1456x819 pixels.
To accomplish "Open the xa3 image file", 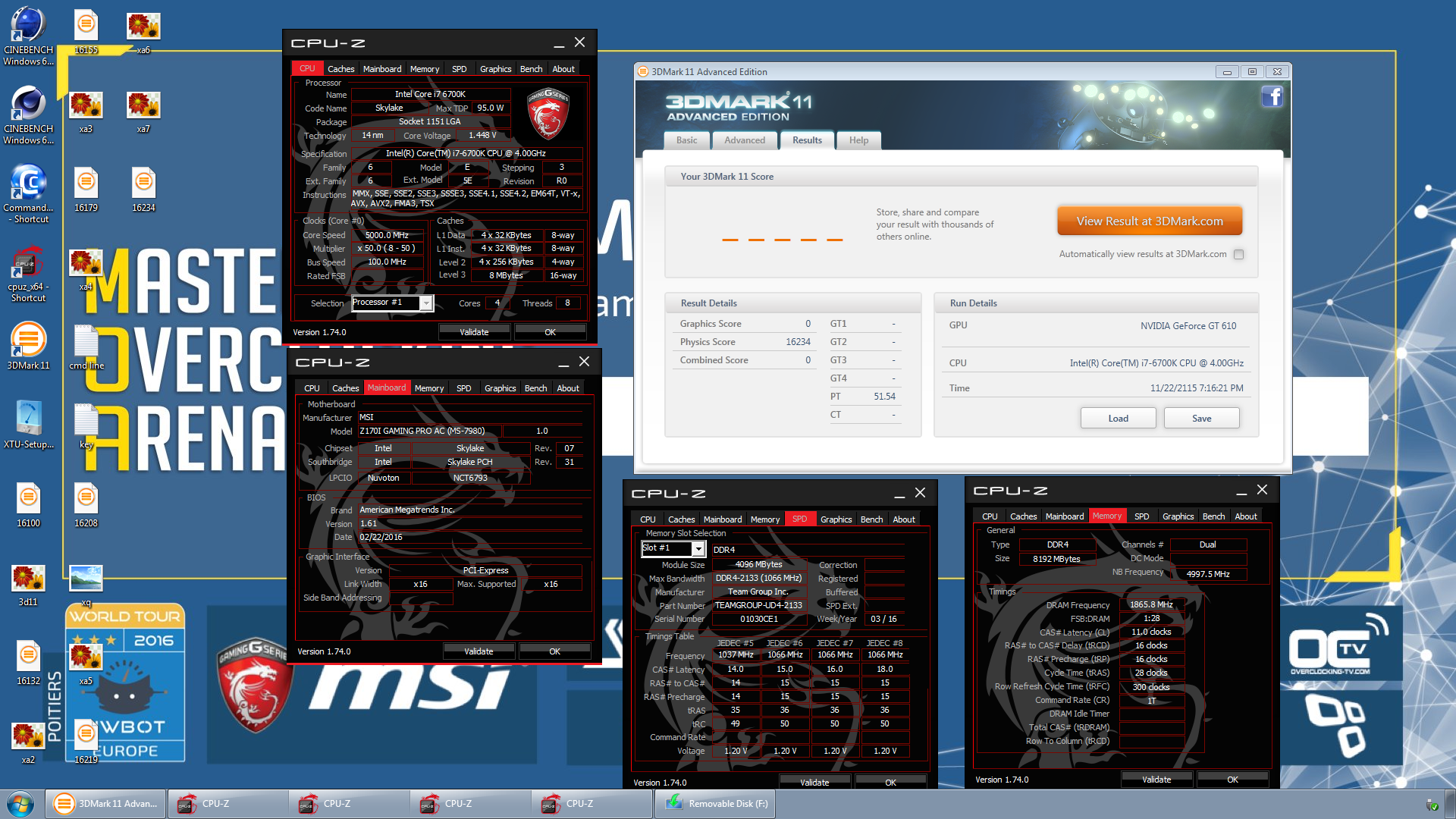I will tap(86, 111).
